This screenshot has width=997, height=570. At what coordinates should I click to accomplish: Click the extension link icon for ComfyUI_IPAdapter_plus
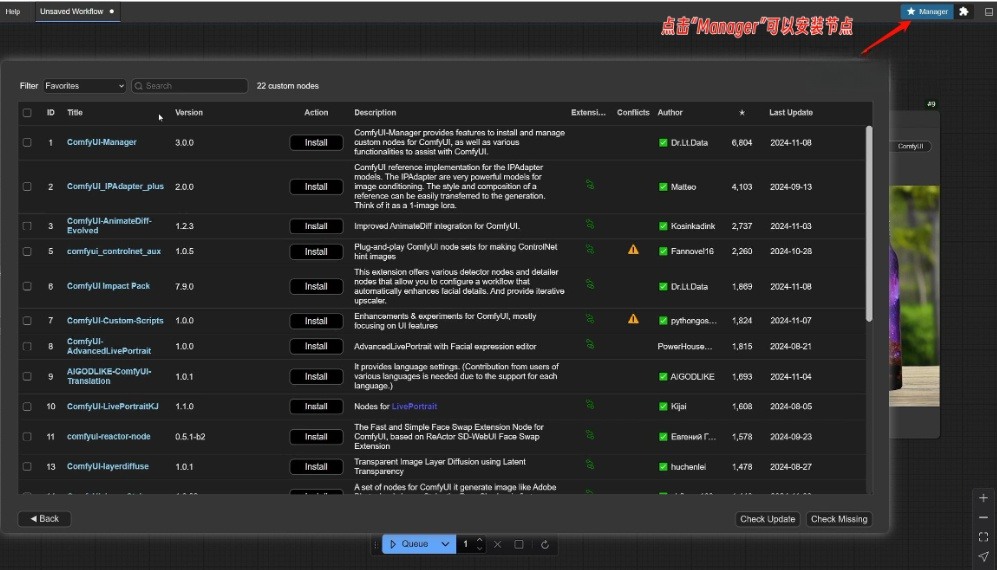click(x=590, y=185)
